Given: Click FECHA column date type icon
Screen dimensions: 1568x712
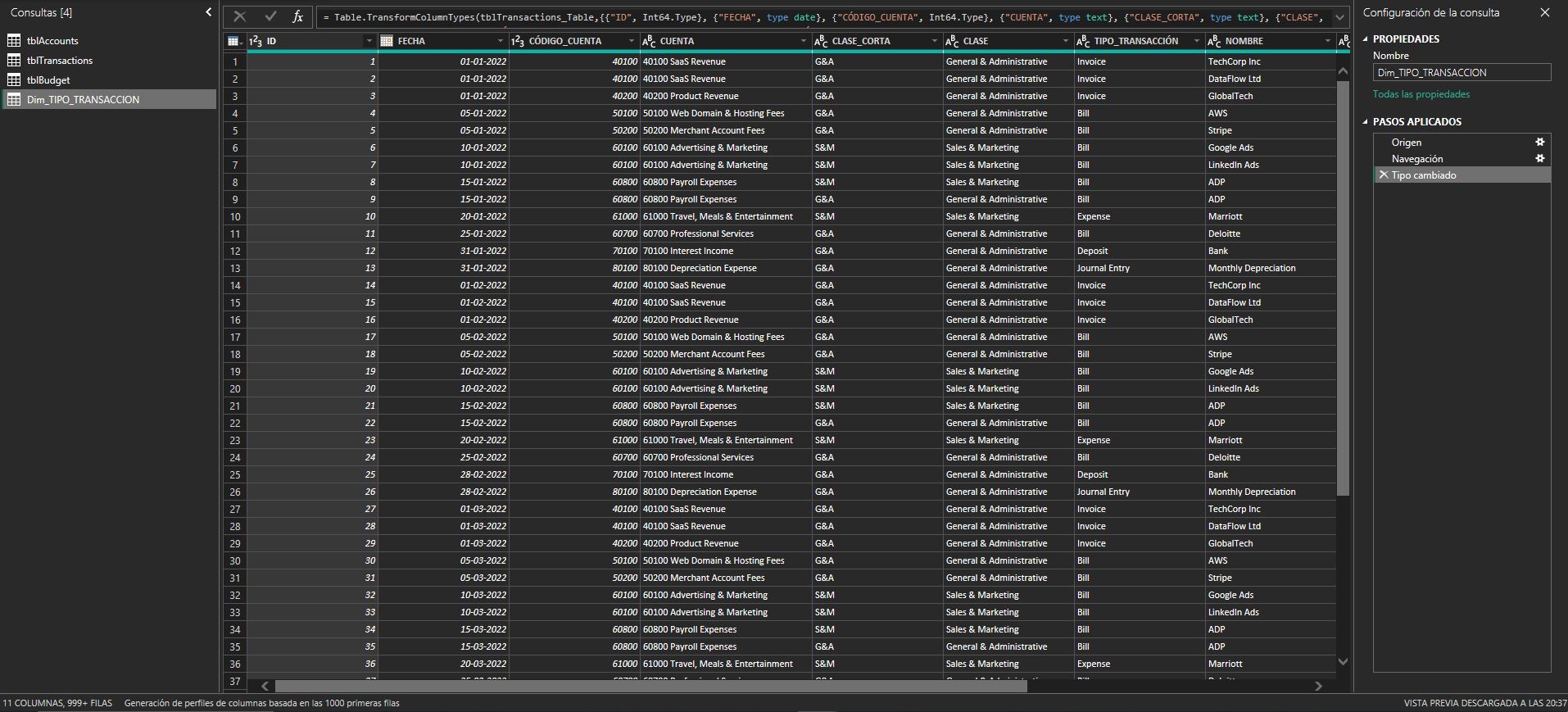Looking at the screenshot, I should 387,41.
